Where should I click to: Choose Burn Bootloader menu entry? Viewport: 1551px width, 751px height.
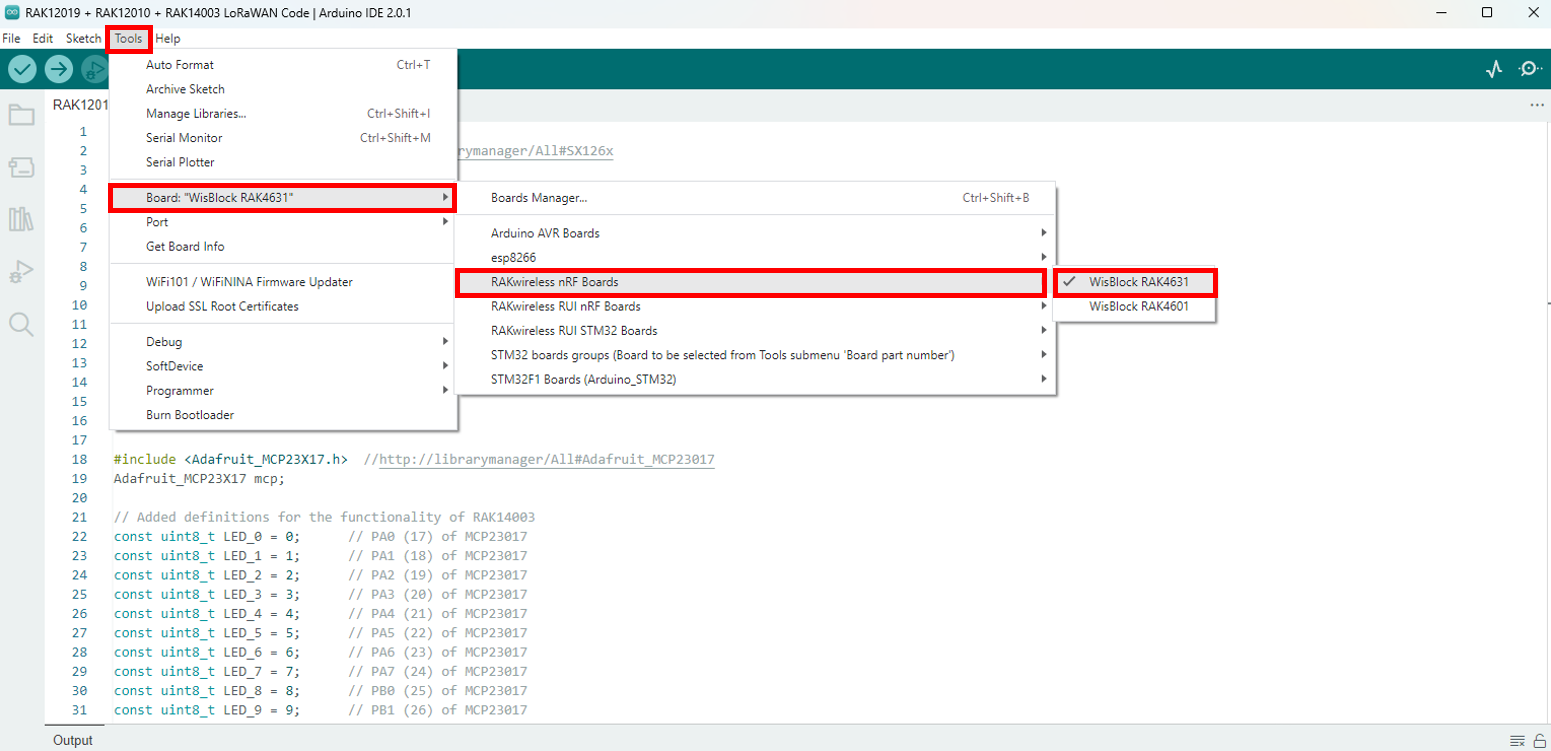[283, 415]
